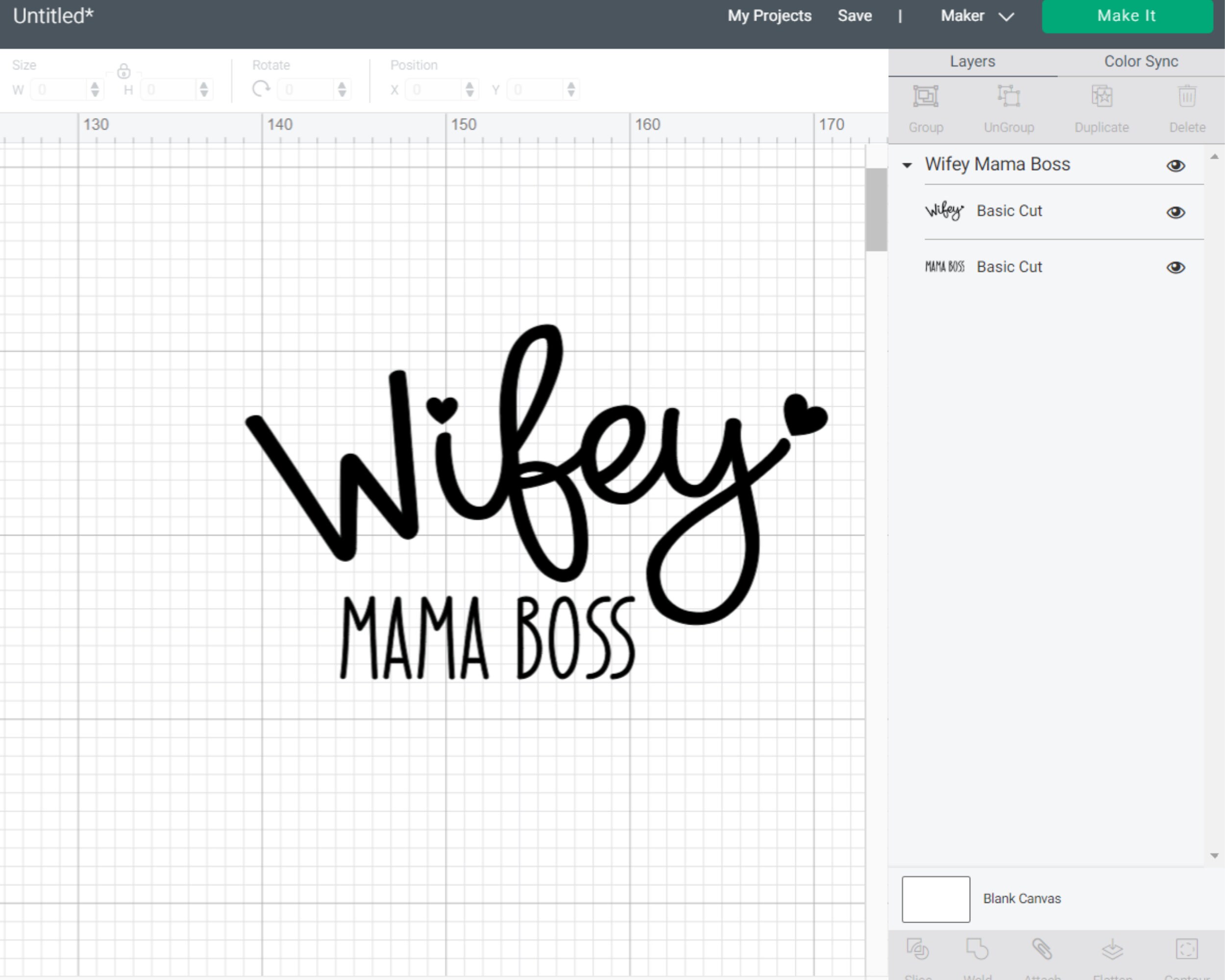
Task: Click the Flatten tool icon
Action: coord(1112,949)
